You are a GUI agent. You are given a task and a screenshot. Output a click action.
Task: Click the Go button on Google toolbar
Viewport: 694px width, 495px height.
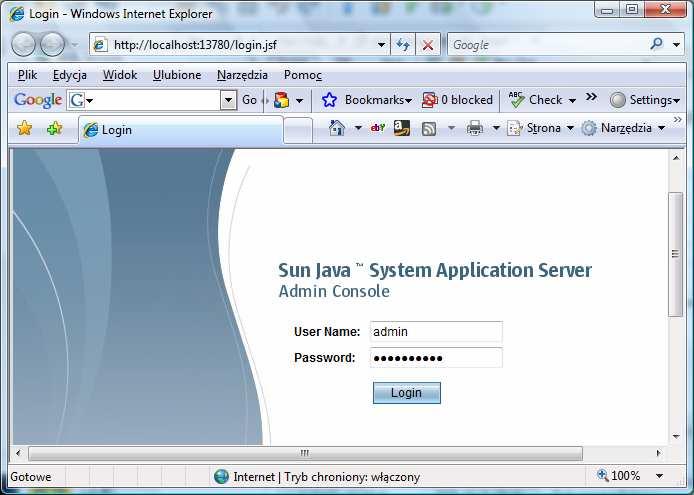250,100
